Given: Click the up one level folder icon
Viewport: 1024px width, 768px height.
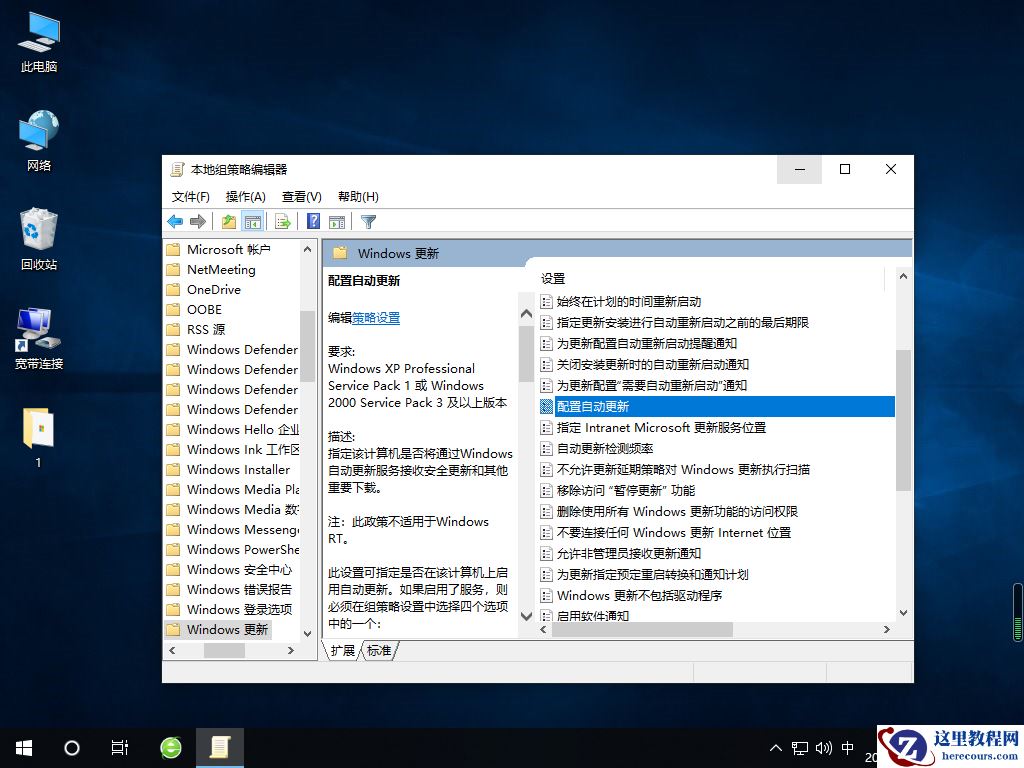Looking at the screenshot, I should (x=228, y=221).
